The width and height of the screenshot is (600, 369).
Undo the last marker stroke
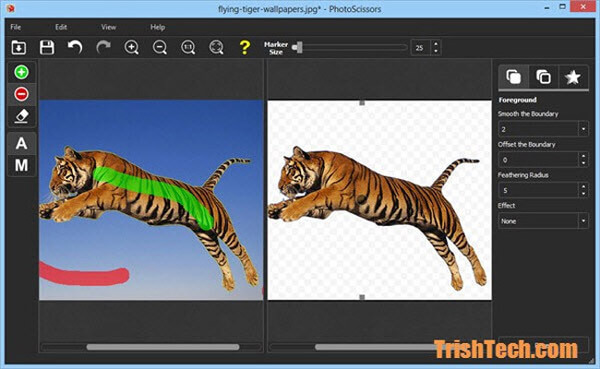tap(75, 47)
